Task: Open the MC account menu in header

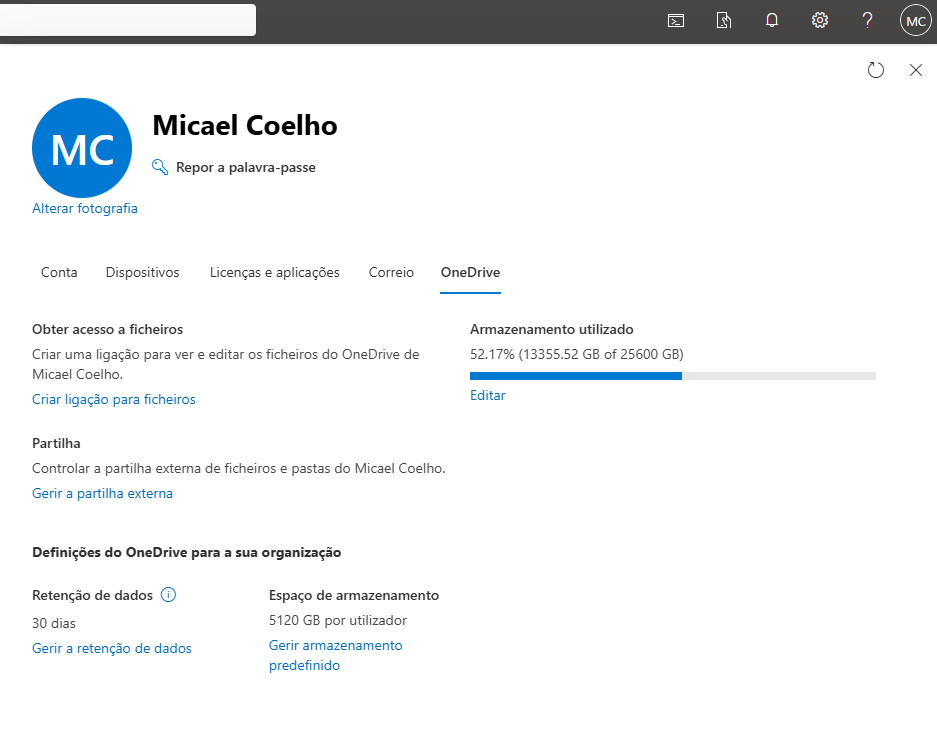Action: tap(916, 21)
